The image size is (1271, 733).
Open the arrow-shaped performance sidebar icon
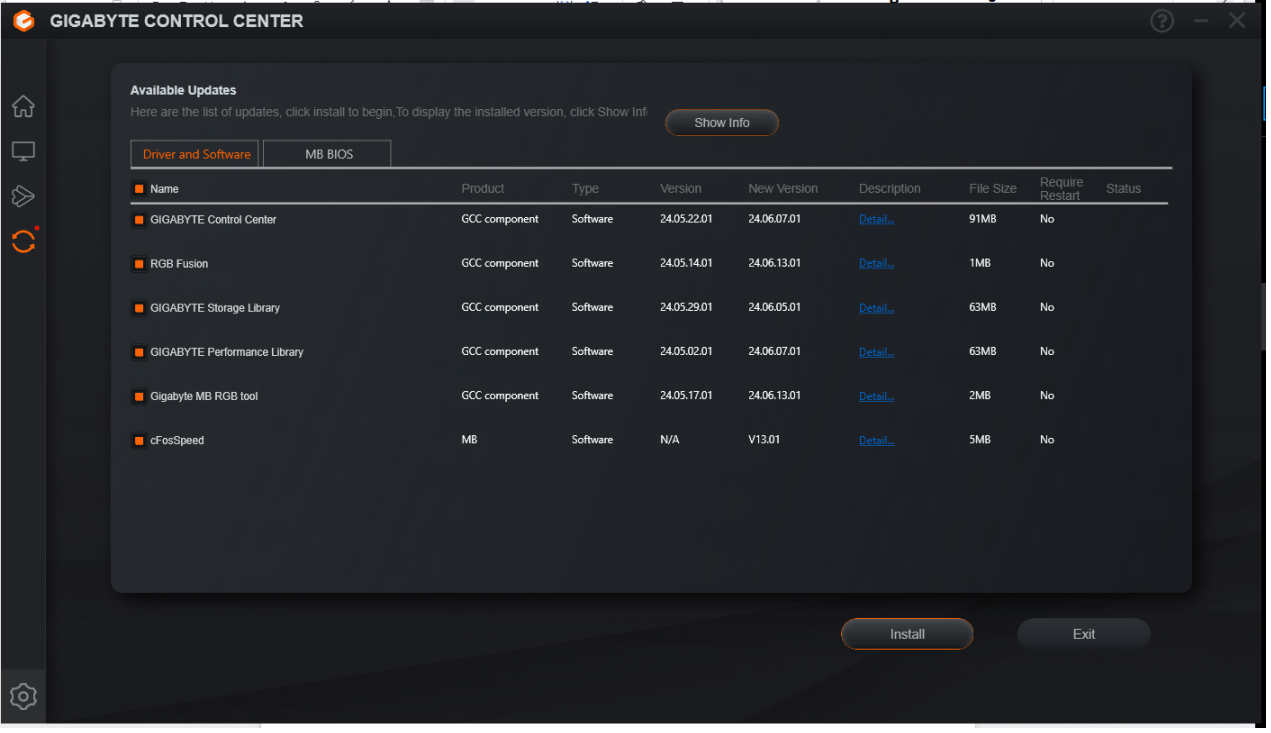(x=23, y=196)
